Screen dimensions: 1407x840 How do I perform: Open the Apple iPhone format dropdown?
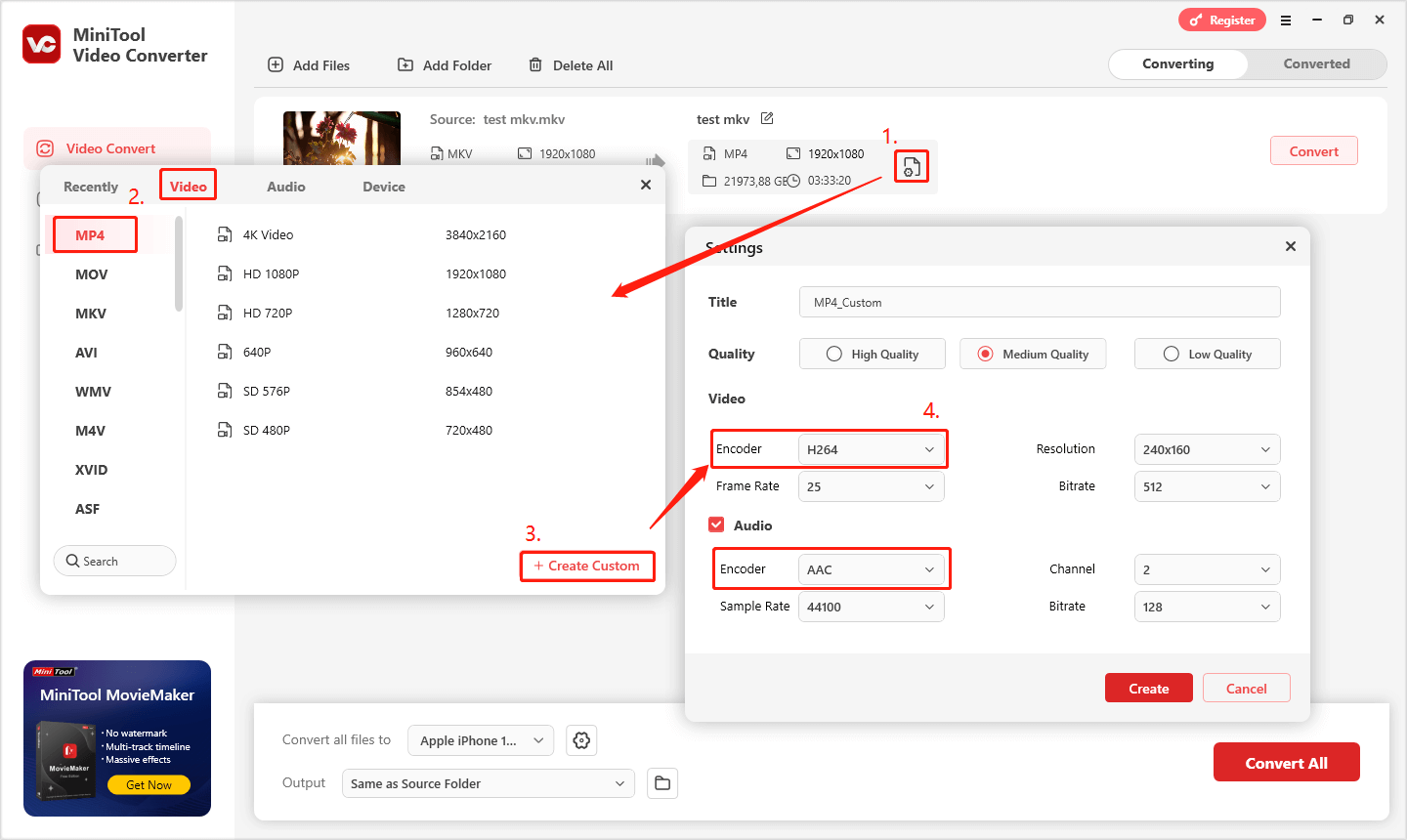click(481, 740)
